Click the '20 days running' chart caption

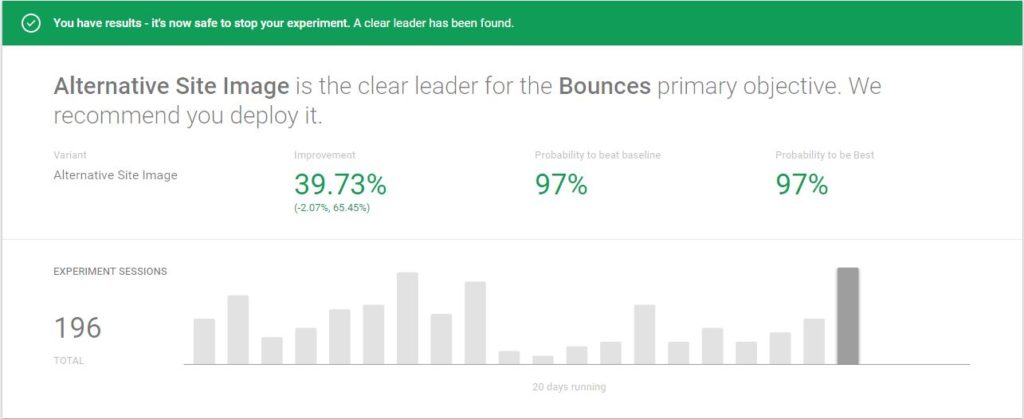pyautogui.click(x=568, y=386)
